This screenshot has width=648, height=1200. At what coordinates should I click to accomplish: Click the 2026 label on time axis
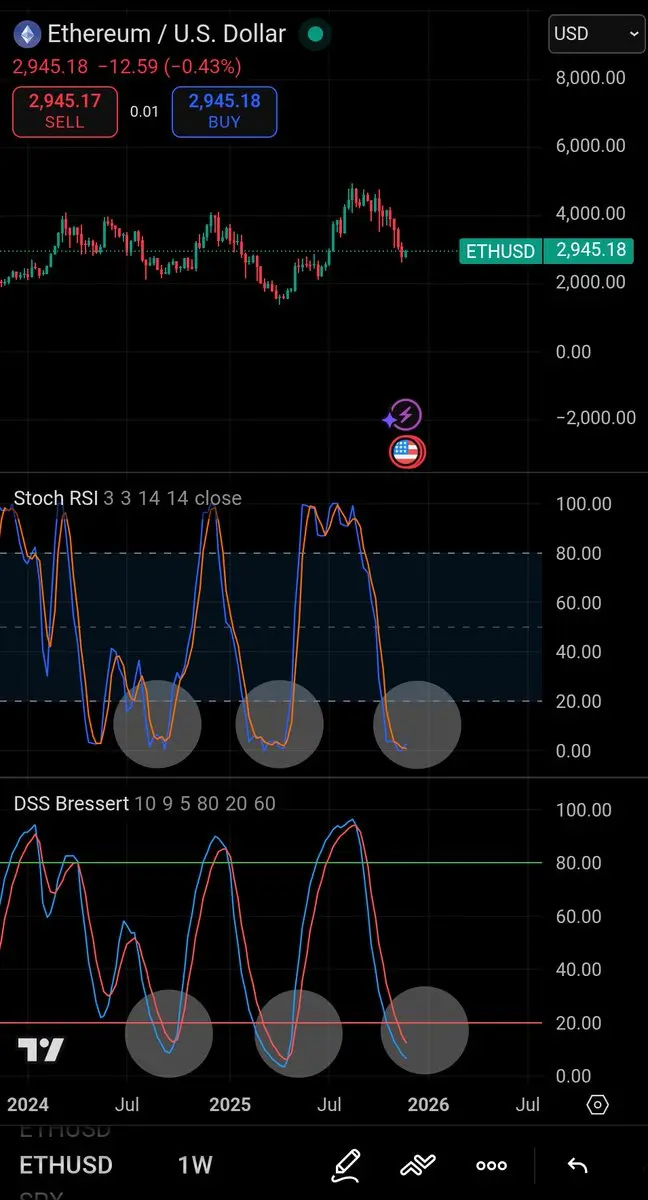[428, 1105]
